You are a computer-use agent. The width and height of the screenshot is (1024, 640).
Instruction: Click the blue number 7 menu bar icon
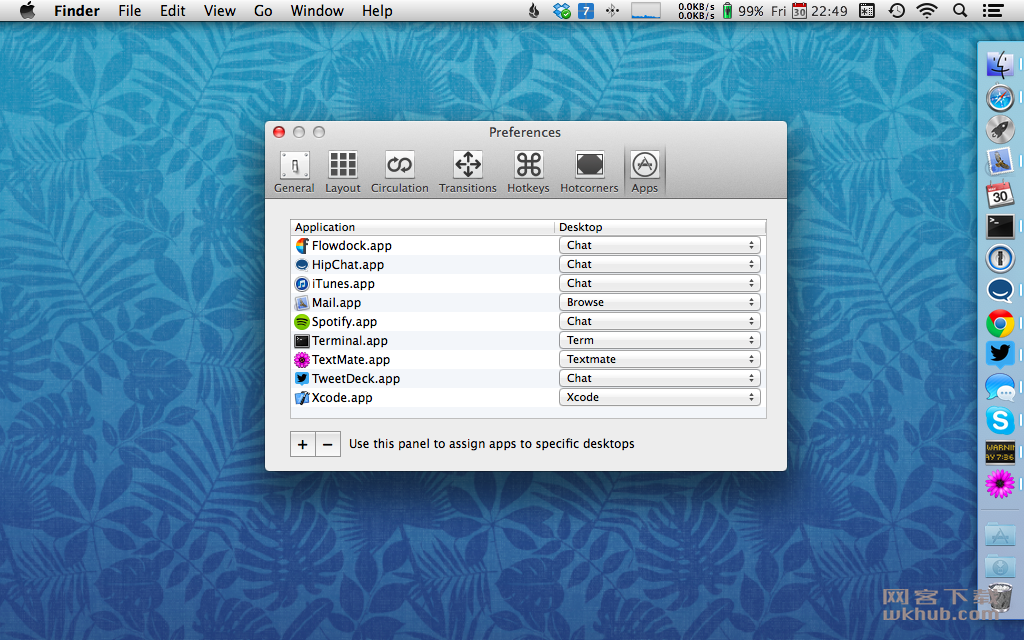[x=586, y=10]
